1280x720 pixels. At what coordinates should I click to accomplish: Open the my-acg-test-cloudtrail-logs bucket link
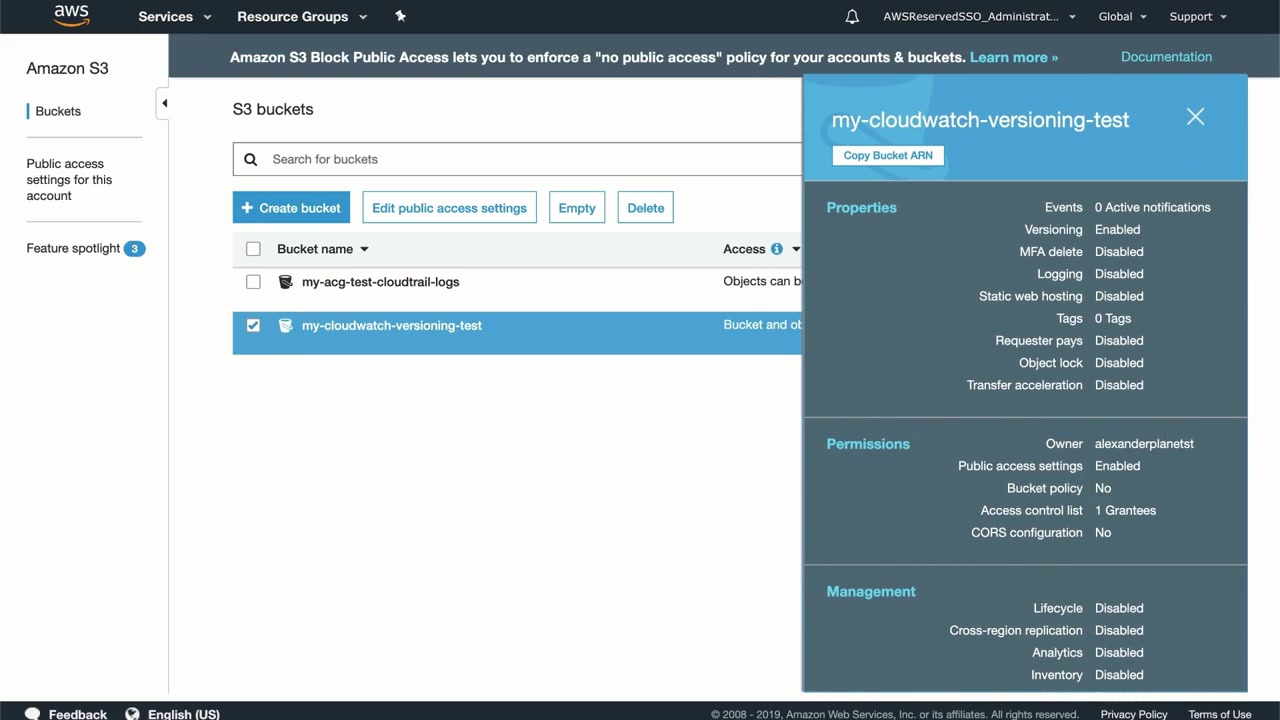381,282
